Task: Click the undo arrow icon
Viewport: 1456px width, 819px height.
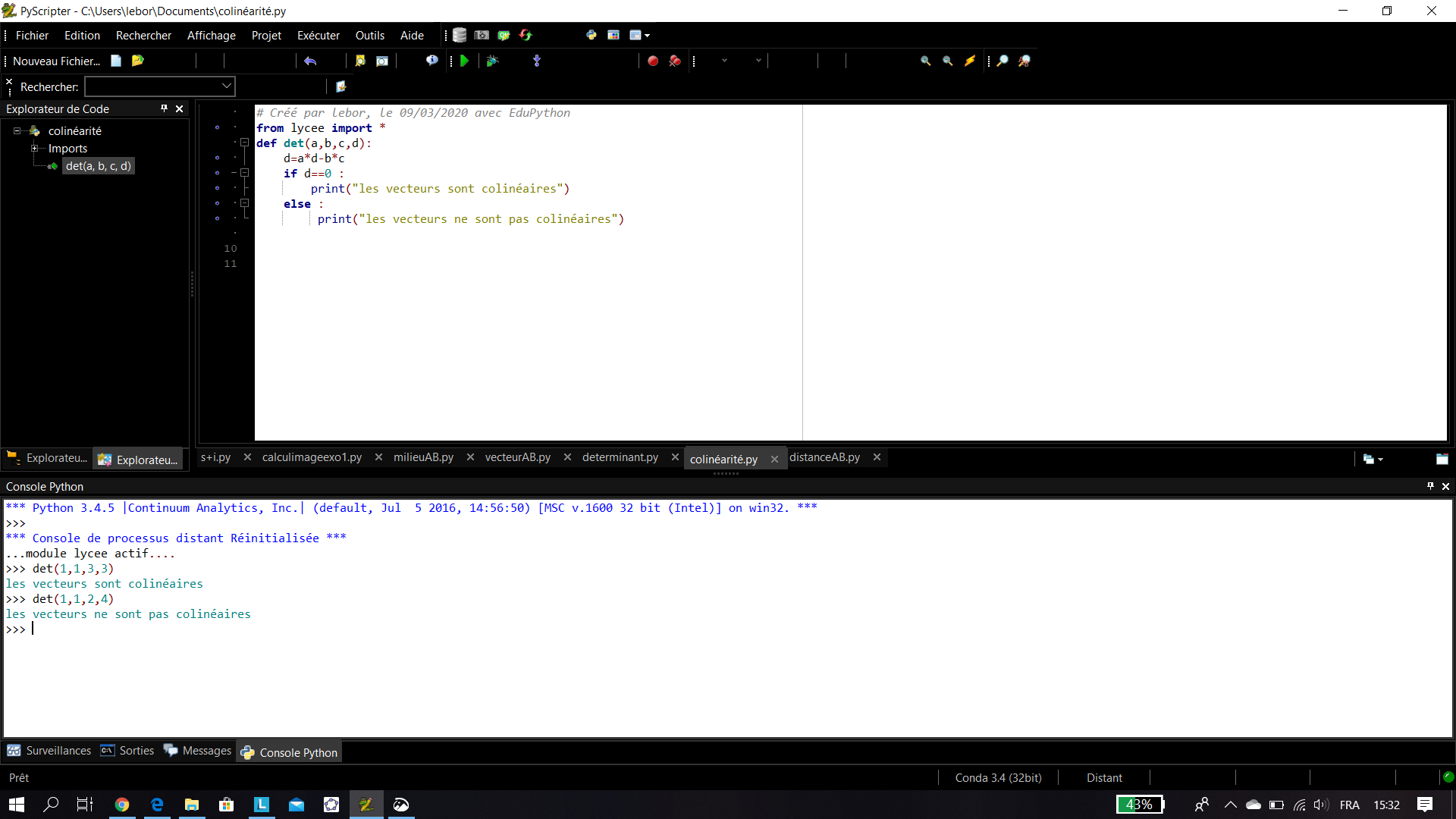Action: pyautogui.click(x=309, y=61)
